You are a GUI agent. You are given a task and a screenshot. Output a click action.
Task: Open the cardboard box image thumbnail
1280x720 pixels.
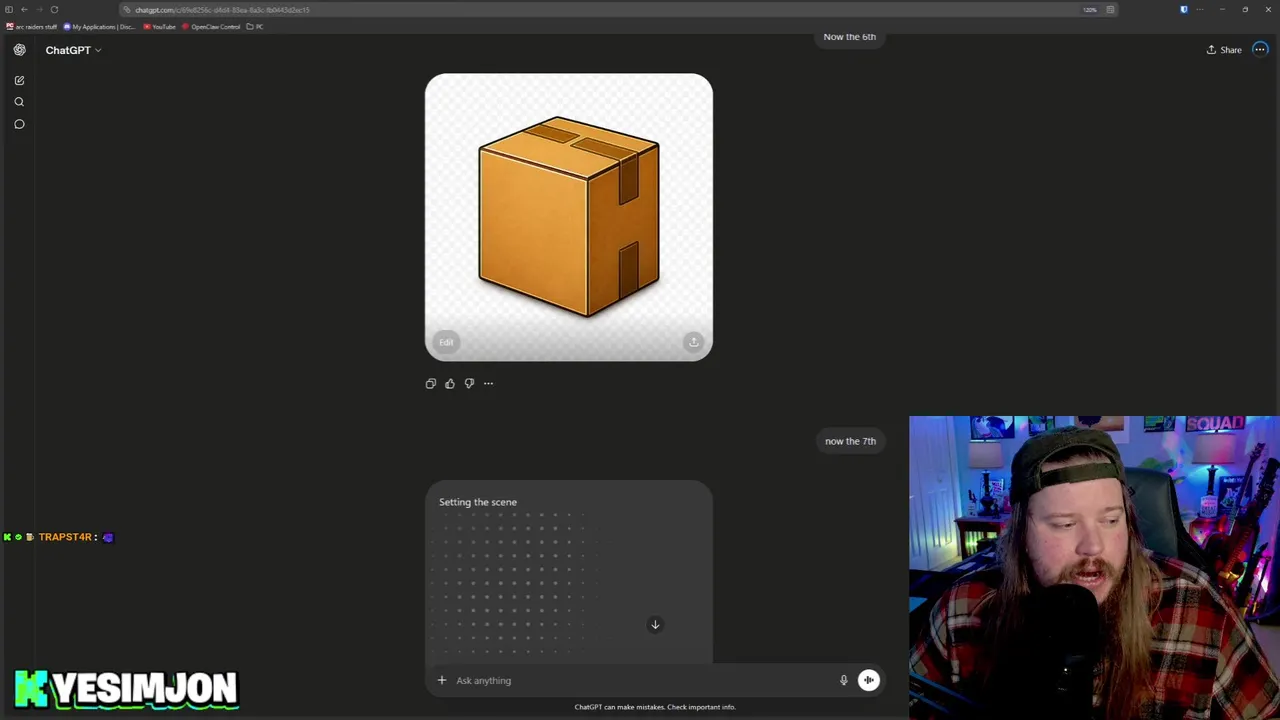point(569,217)
